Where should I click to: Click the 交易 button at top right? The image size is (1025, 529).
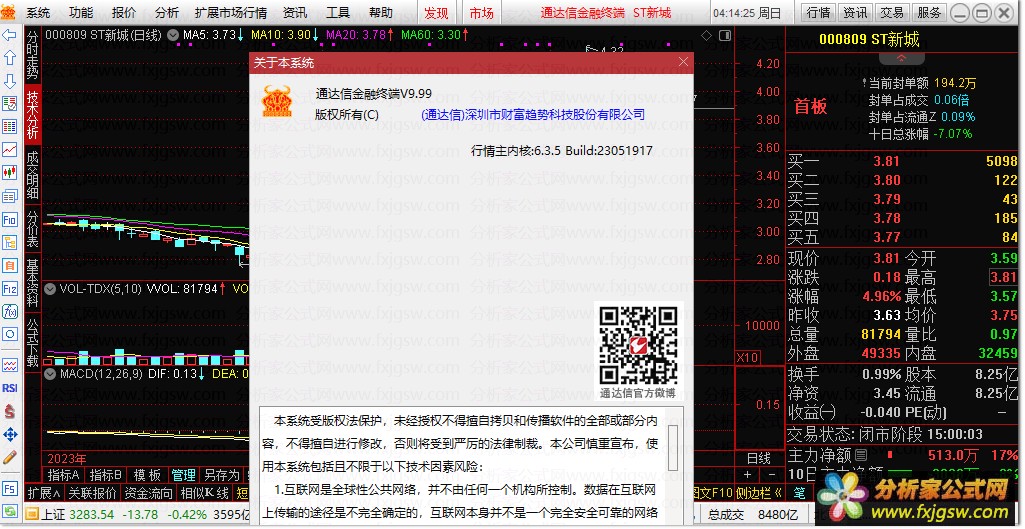point(892,12)
